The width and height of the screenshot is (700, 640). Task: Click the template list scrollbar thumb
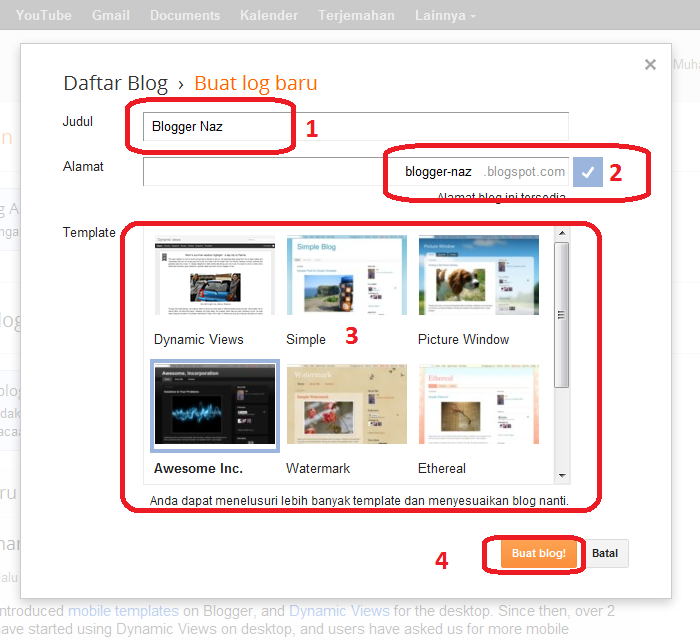pos(562,315)
